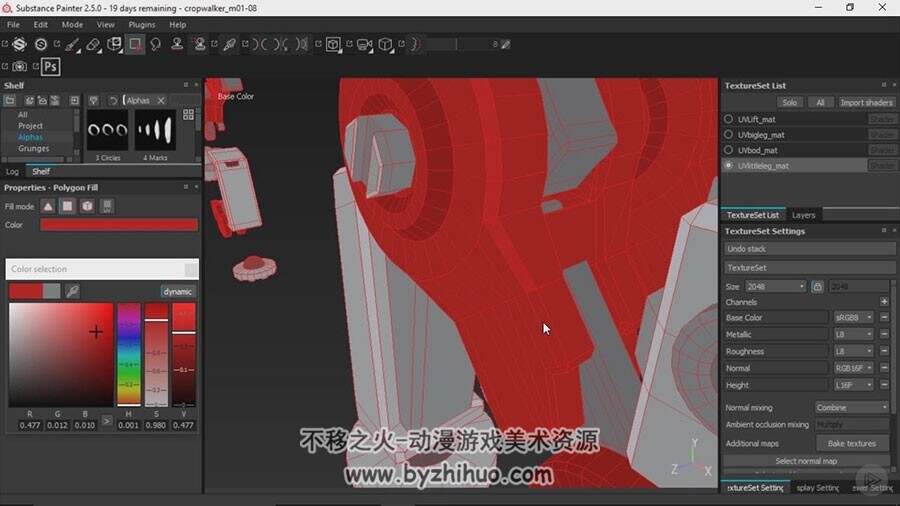Switch to the Layers tab

[x=804, y=215]
